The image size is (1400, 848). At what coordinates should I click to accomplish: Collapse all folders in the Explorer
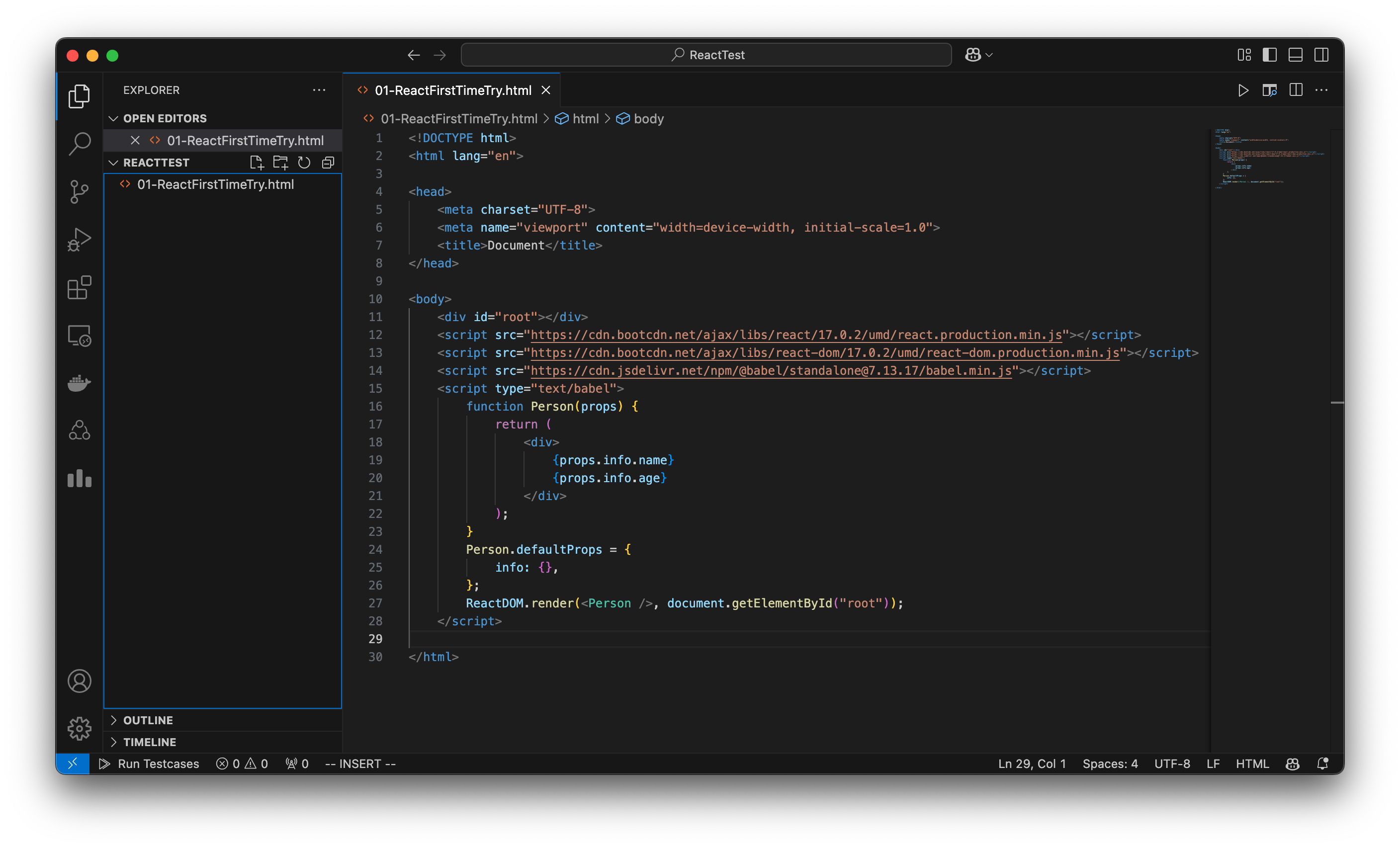(x=327, y=163)
